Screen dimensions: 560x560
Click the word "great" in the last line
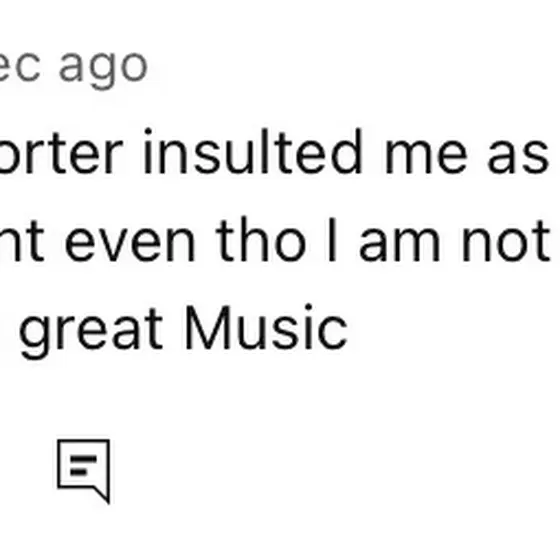pos(91,332)
